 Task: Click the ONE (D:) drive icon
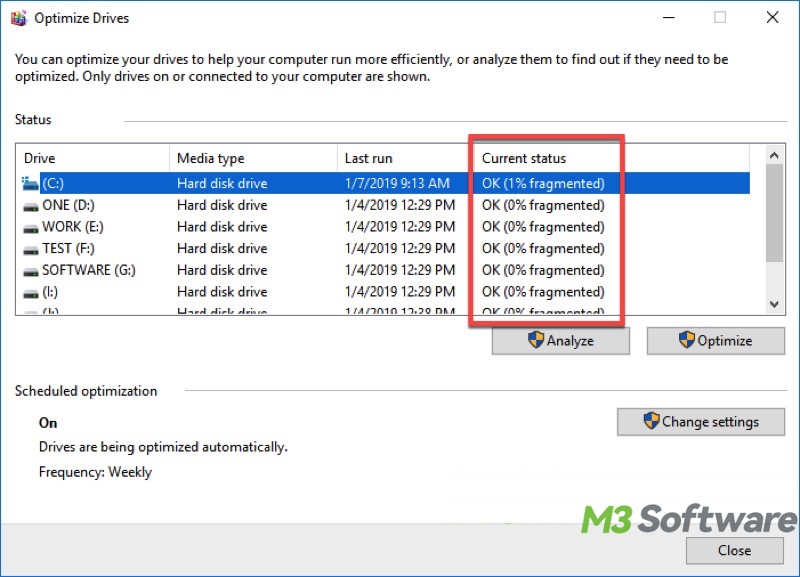pyautogui.click(x=30, y=205)
